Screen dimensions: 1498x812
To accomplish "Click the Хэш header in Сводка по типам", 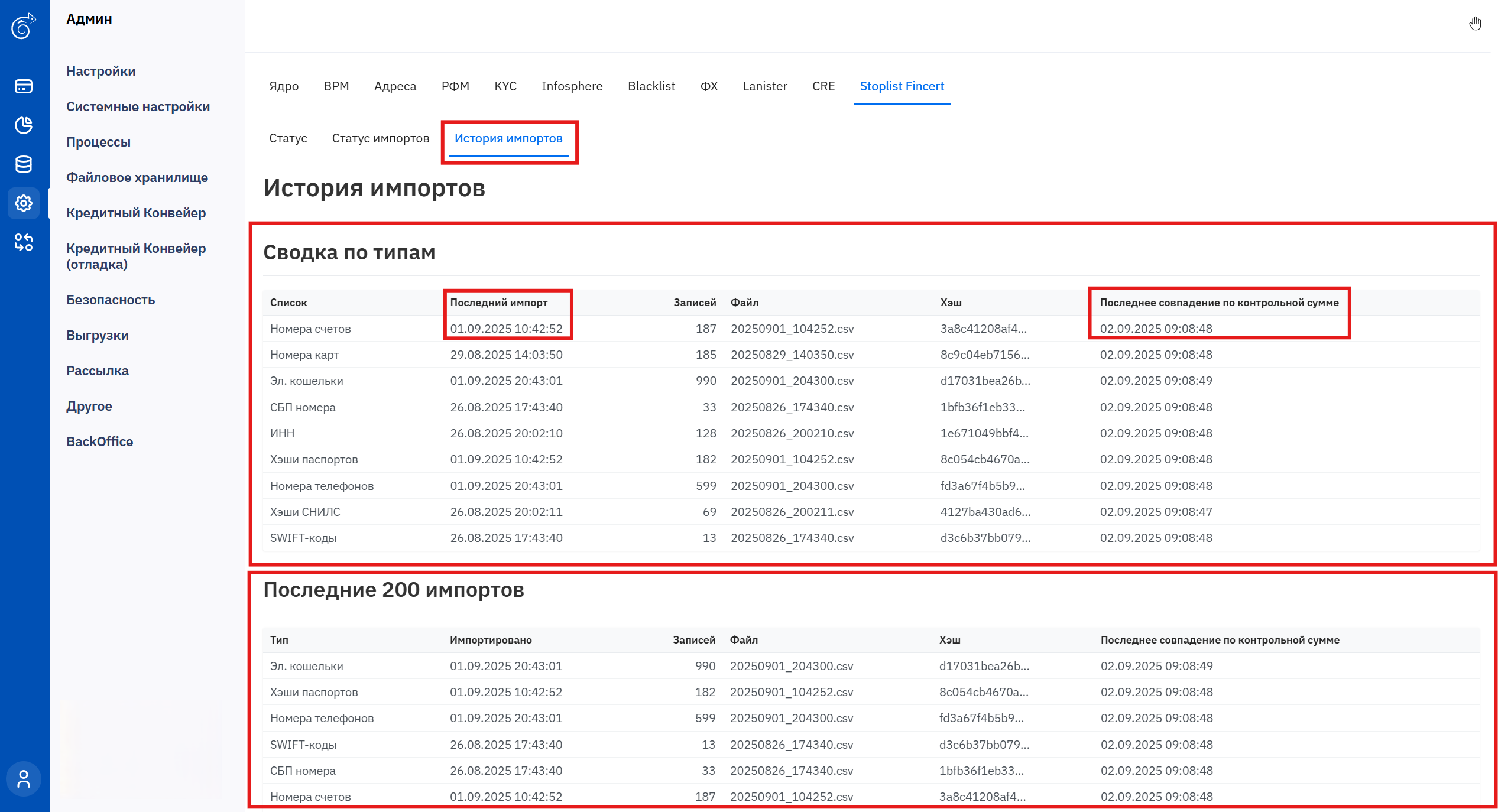I will pos(951,303).
